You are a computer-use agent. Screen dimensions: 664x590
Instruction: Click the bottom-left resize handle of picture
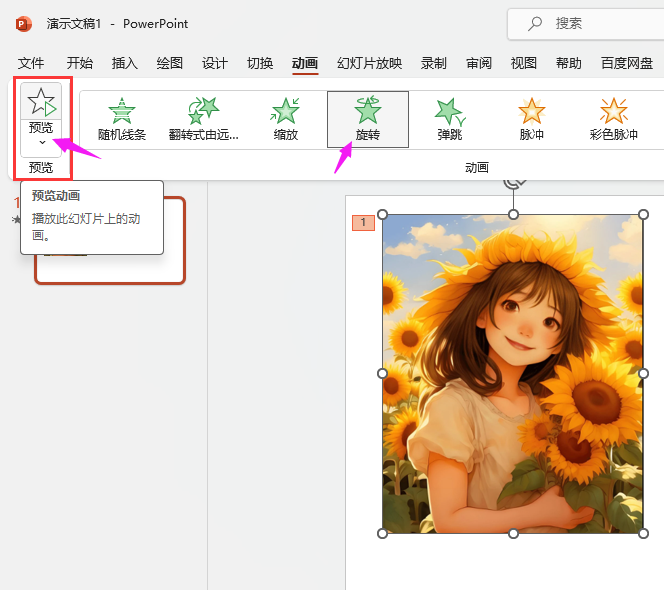click(382, 534)
